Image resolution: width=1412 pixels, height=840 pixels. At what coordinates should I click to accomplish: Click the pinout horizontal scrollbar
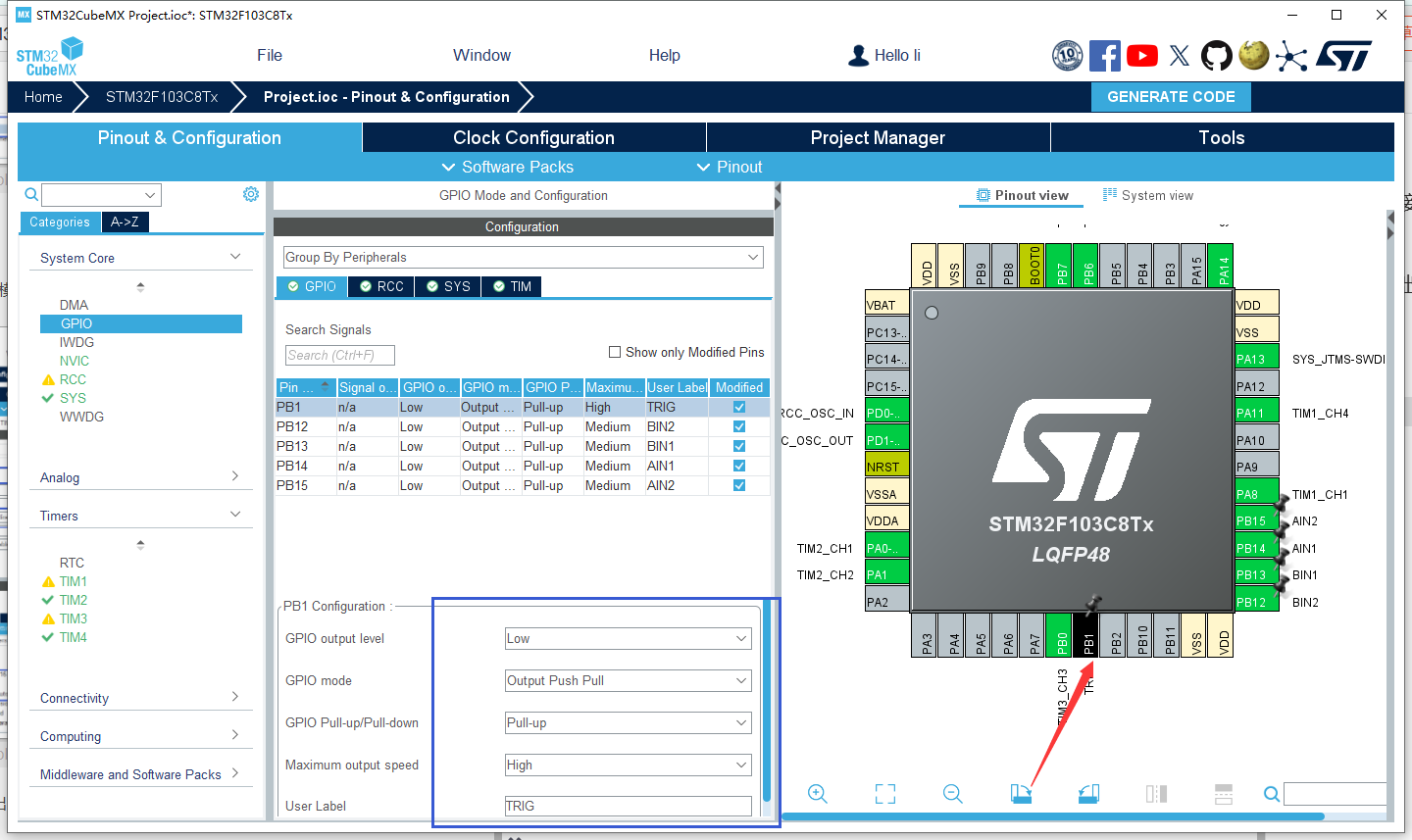(x=1053, y=816)
